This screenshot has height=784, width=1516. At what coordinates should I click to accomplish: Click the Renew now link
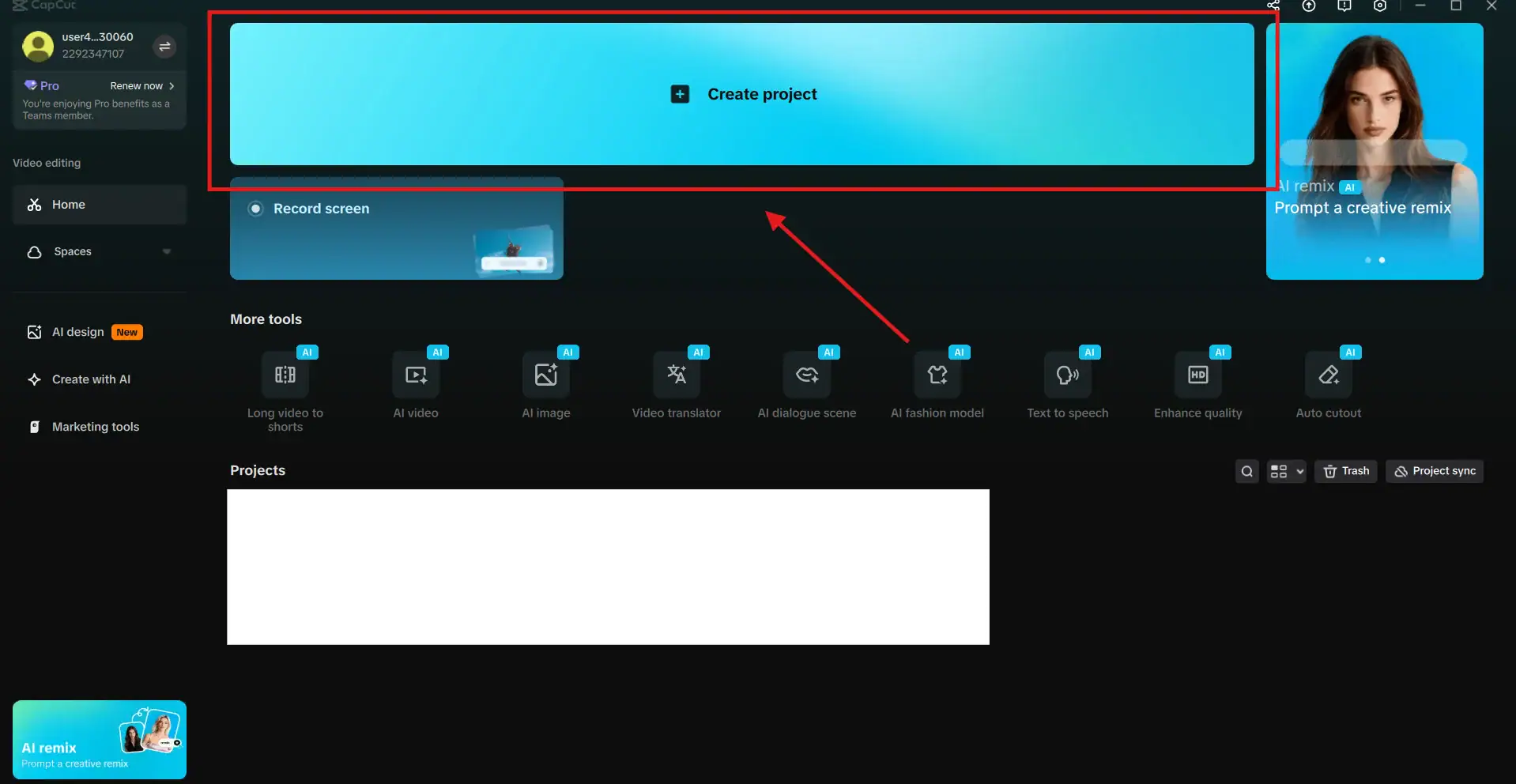(136, 85)
